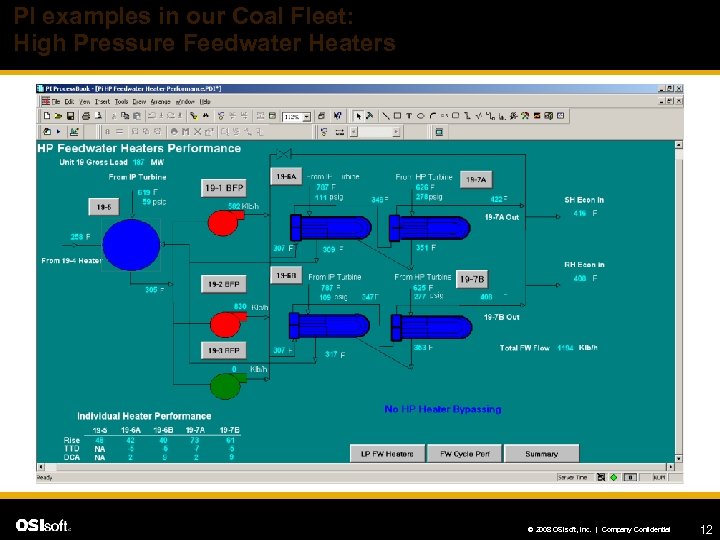Click the 19-3 BFP label button
Image resolution: width=720 pixels, height=540 pixels.
[x=224, y=350]
